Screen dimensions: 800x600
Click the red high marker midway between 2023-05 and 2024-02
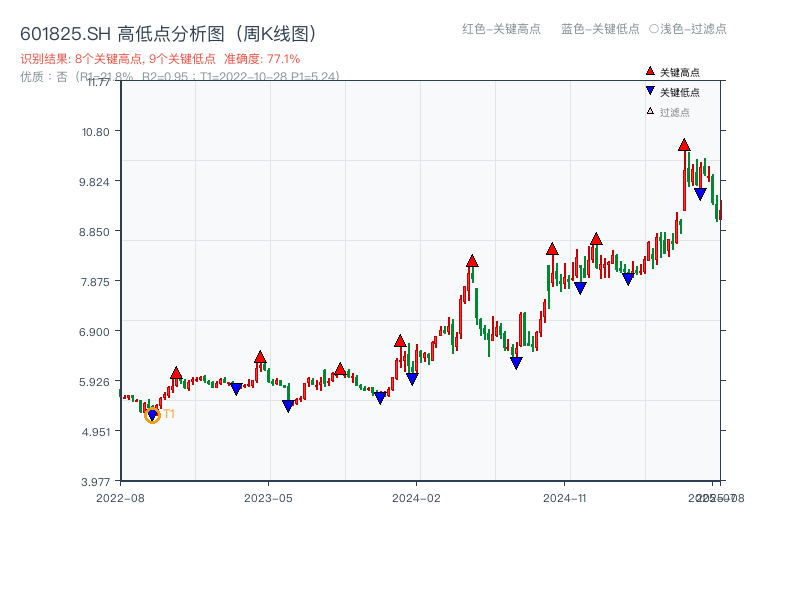pyautogui.click(x=340, y=369)
